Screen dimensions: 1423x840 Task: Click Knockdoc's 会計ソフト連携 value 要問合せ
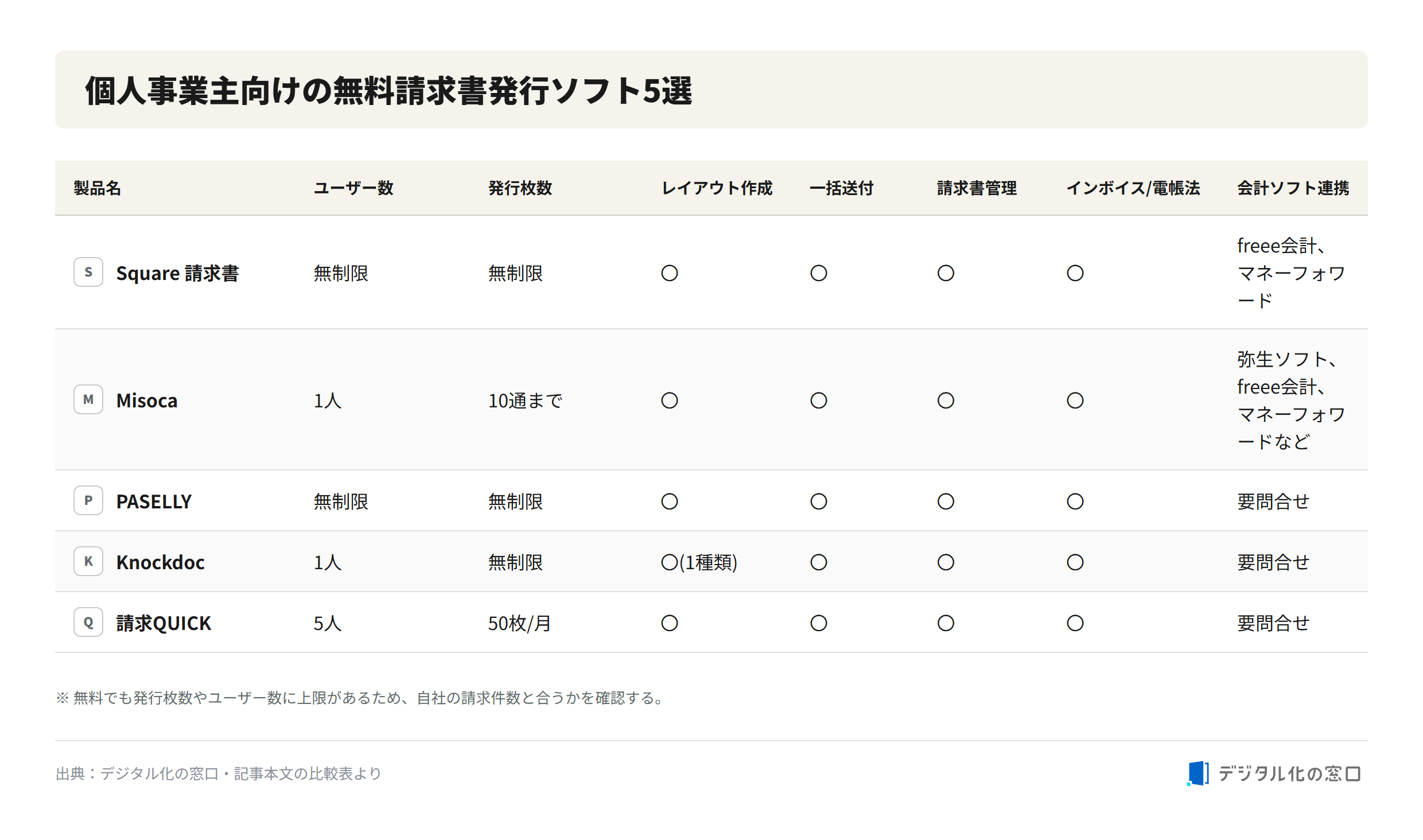(x=1273, y=562)
